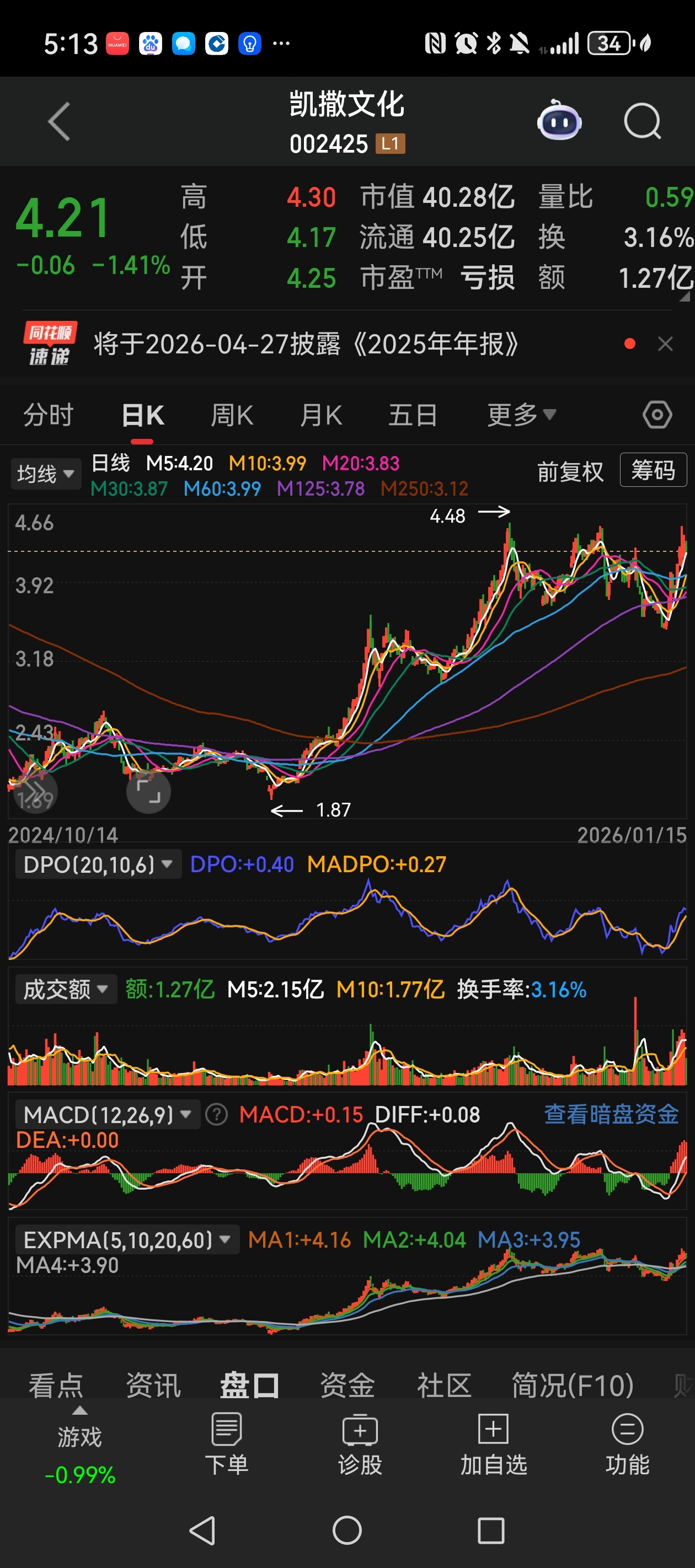Tap the L1 quote level badge
Image resolution: width=695 pixels, height=1568 pixels.
[391, 144]
